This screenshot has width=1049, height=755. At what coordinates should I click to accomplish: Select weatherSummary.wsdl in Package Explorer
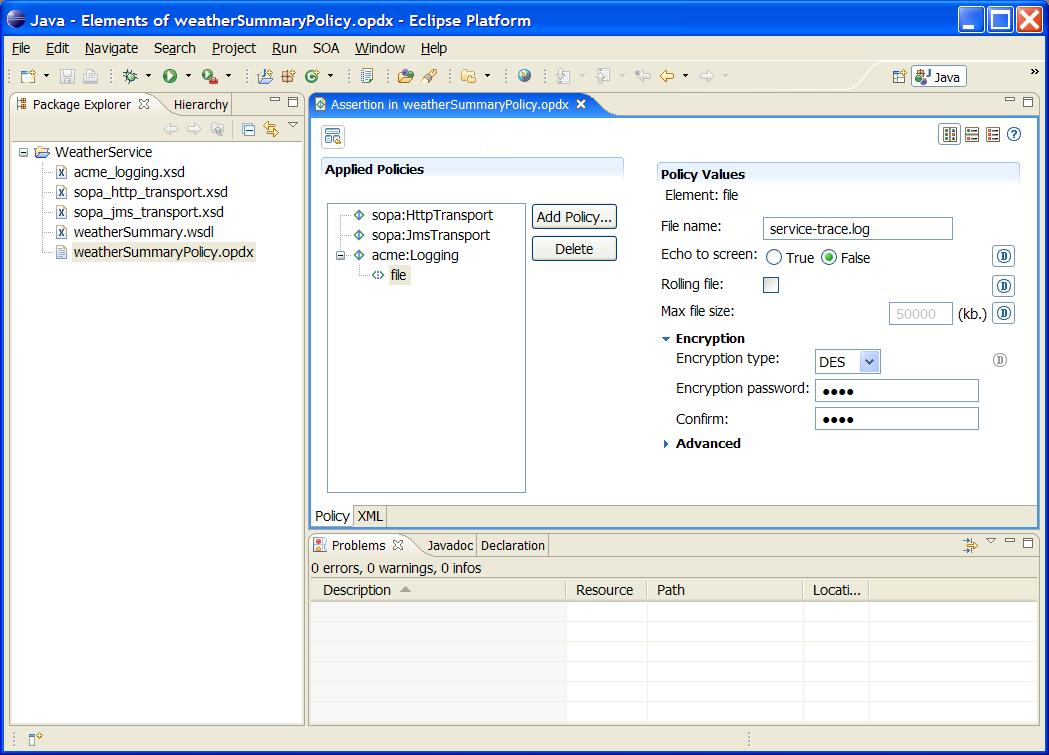click(x=144, y=232)
